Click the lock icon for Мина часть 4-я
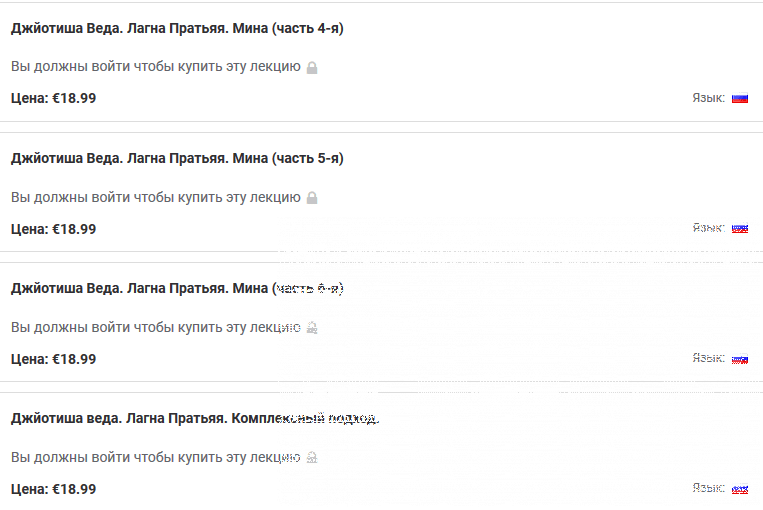The width and height of the screenshot is (763, 510). [x=312, y=68]
